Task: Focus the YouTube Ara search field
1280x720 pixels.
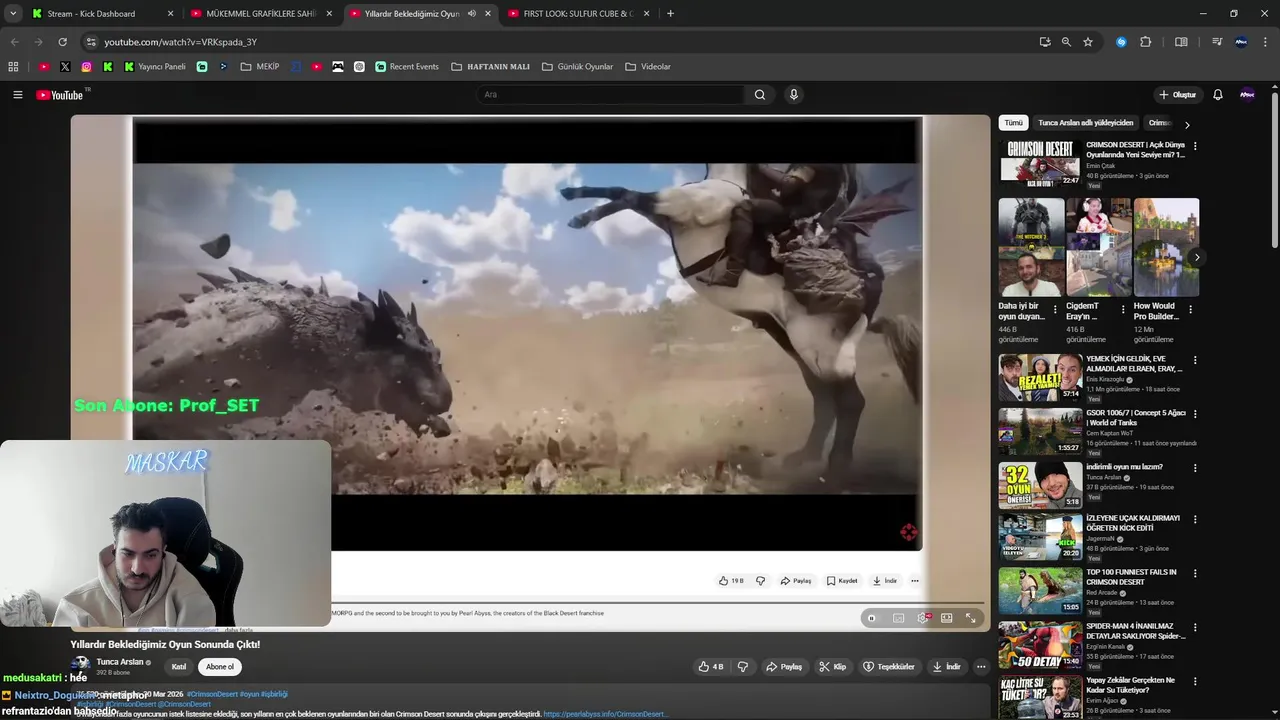Action: coord(610,95)
